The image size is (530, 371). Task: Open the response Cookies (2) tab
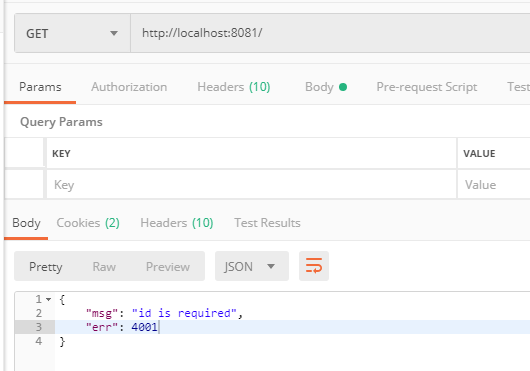click(88, 223)
